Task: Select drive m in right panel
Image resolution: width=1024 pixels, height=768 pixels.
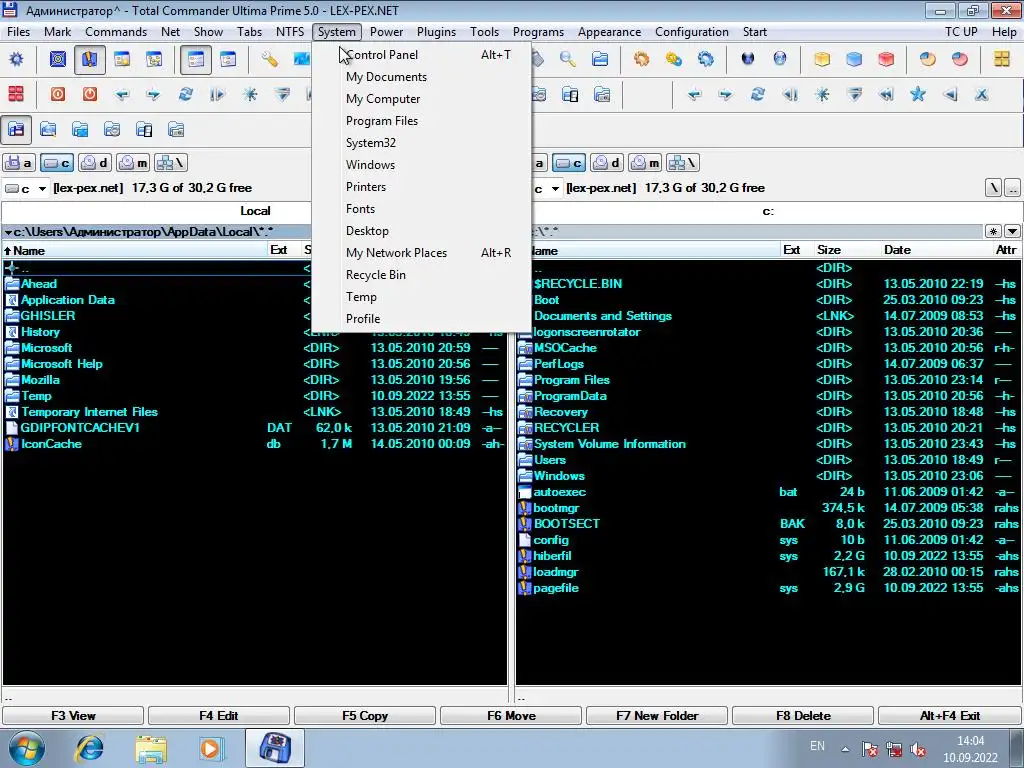Action: pos(645,163)
